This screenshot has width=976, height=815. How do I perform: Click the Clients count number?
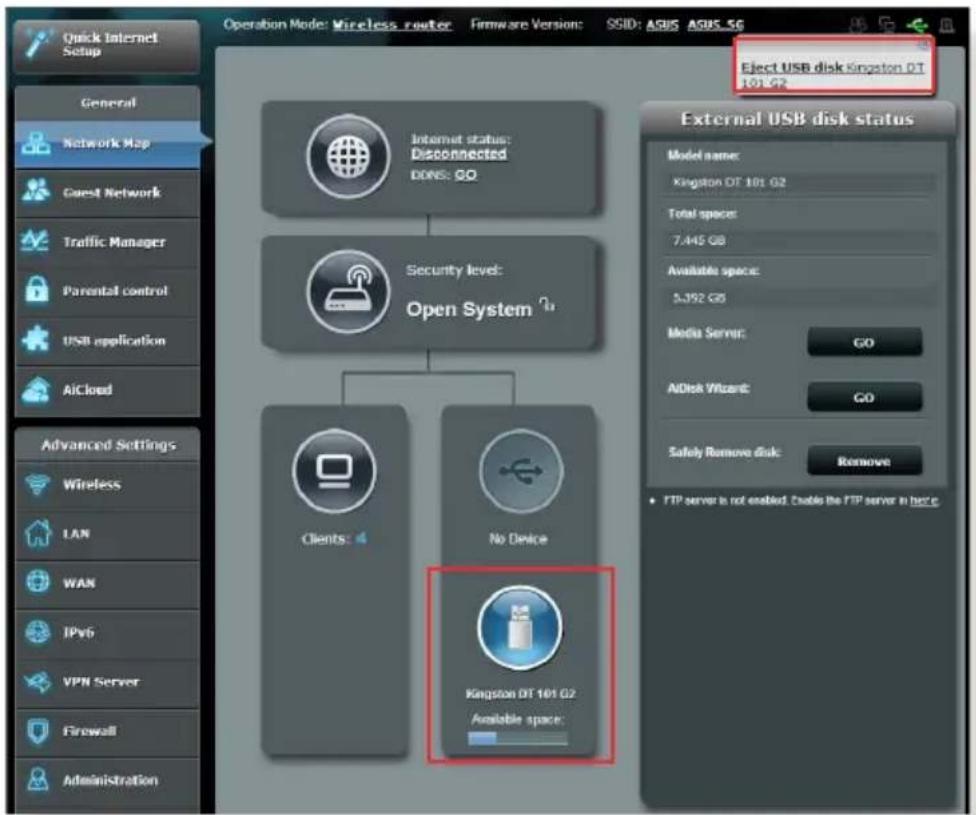click(x=361, y=539)
